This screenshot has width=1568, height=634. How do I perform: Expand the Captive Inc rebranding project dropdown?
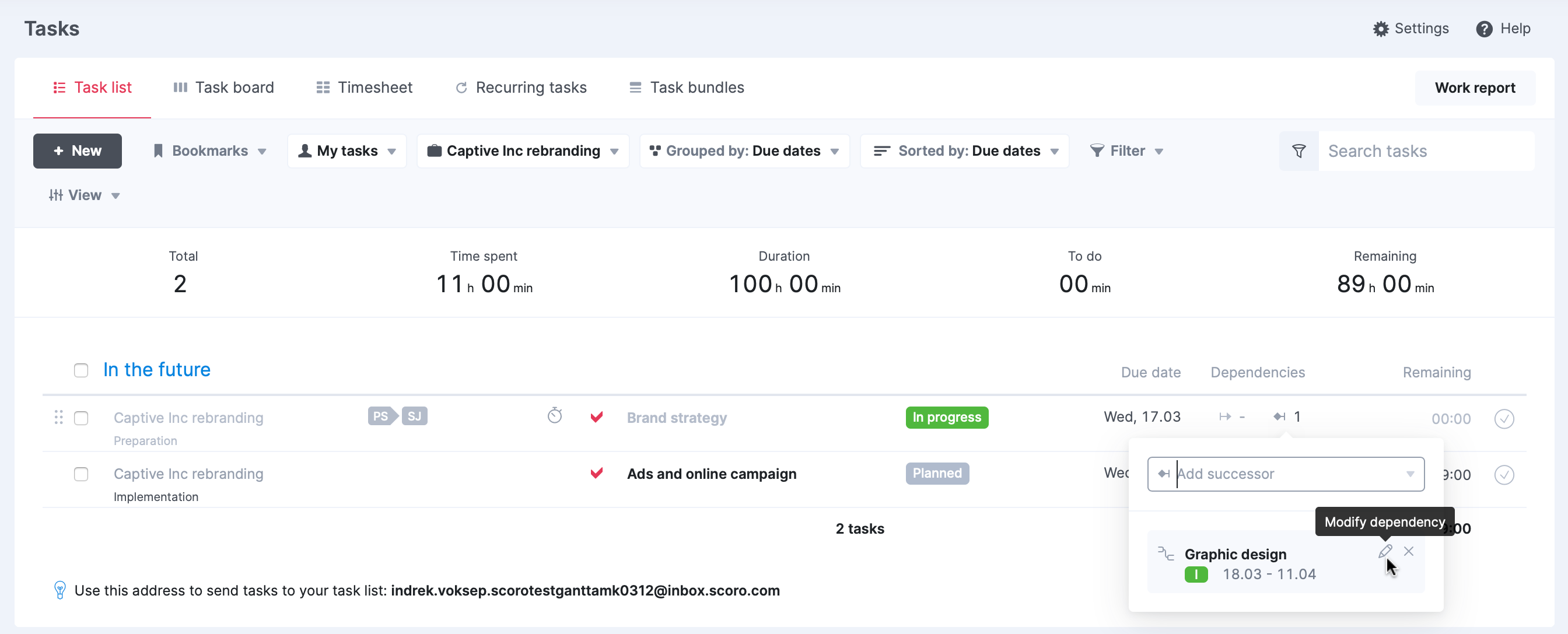[523, 151]
